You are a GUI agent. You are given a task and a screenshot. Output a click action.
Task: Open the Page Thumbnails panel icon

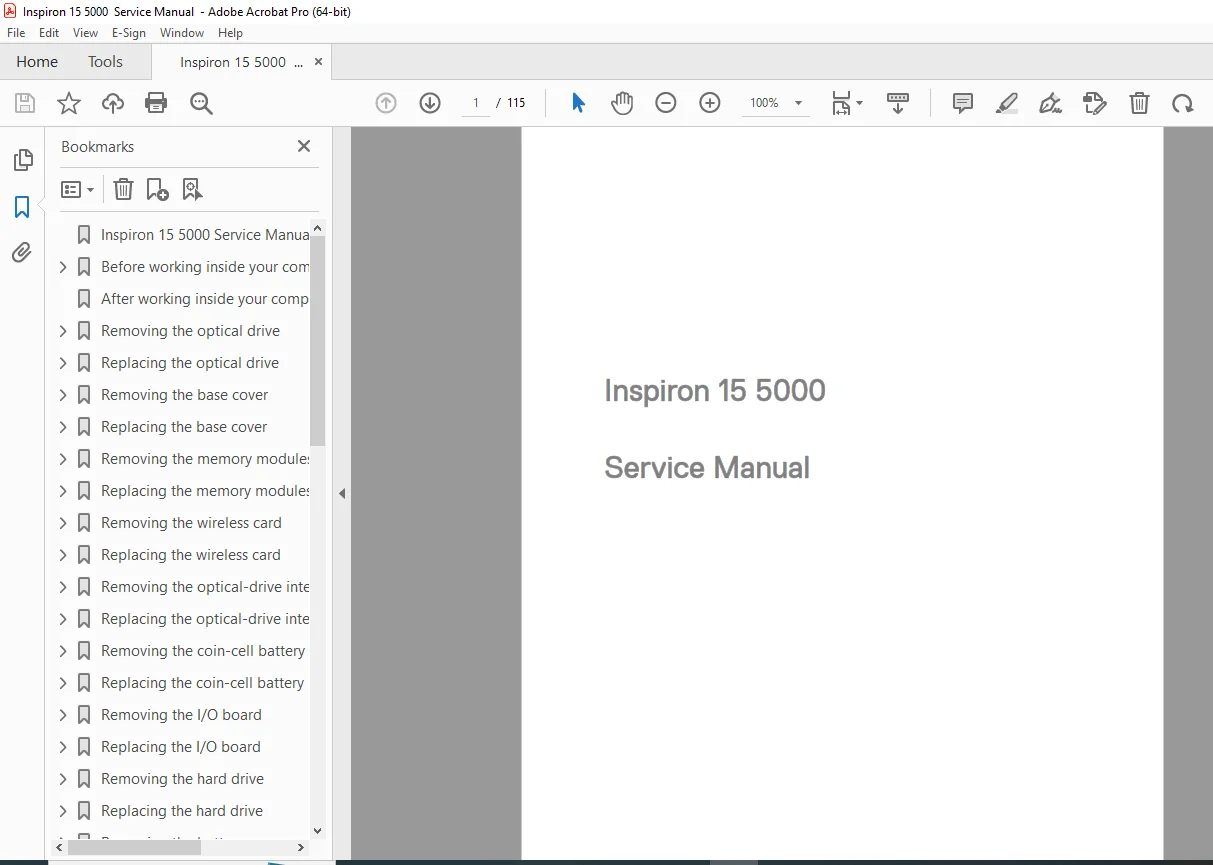(x=22, y=160)
